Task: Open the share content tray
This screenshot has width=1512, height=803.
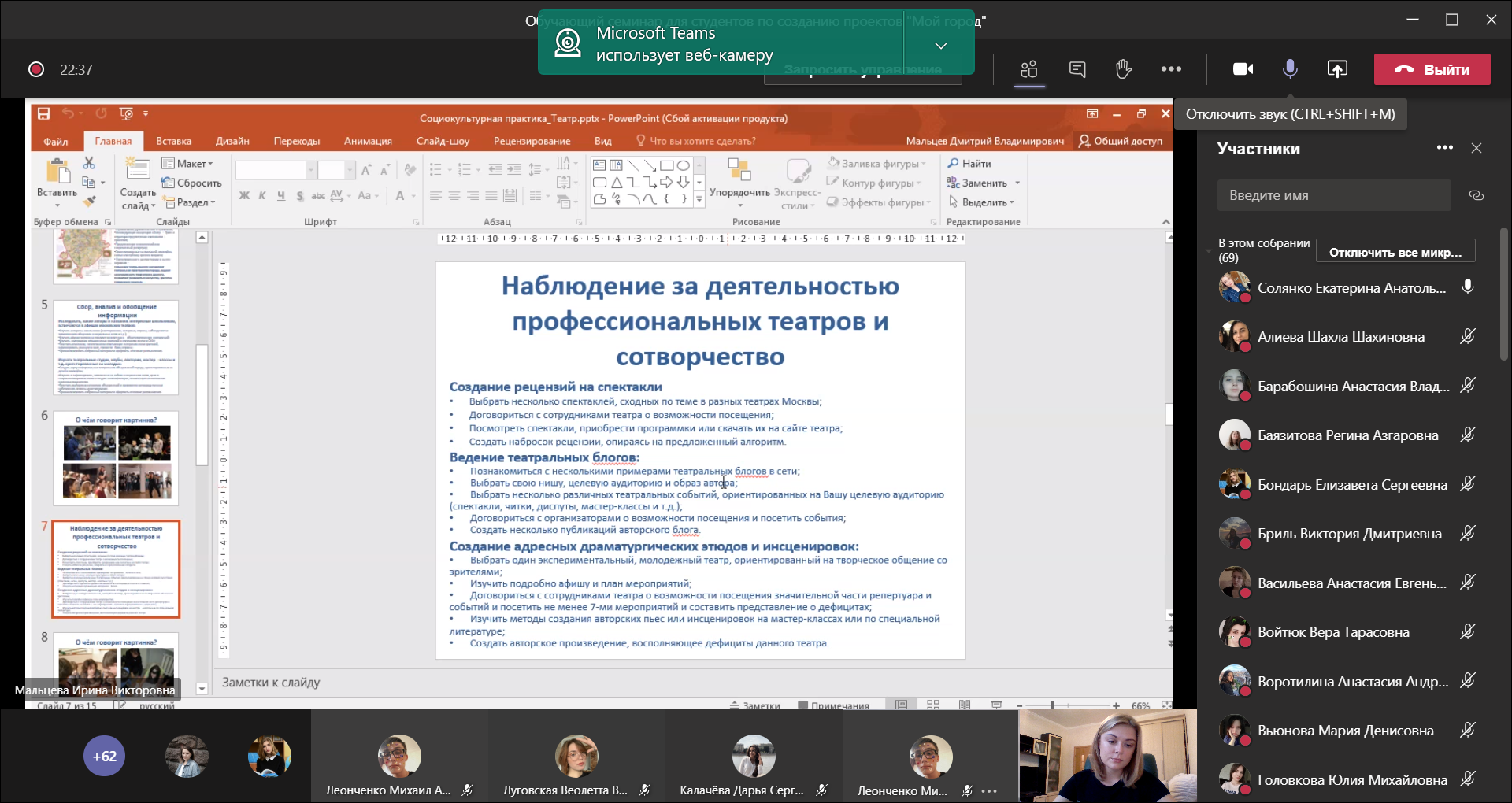Action: [1337, 69]
